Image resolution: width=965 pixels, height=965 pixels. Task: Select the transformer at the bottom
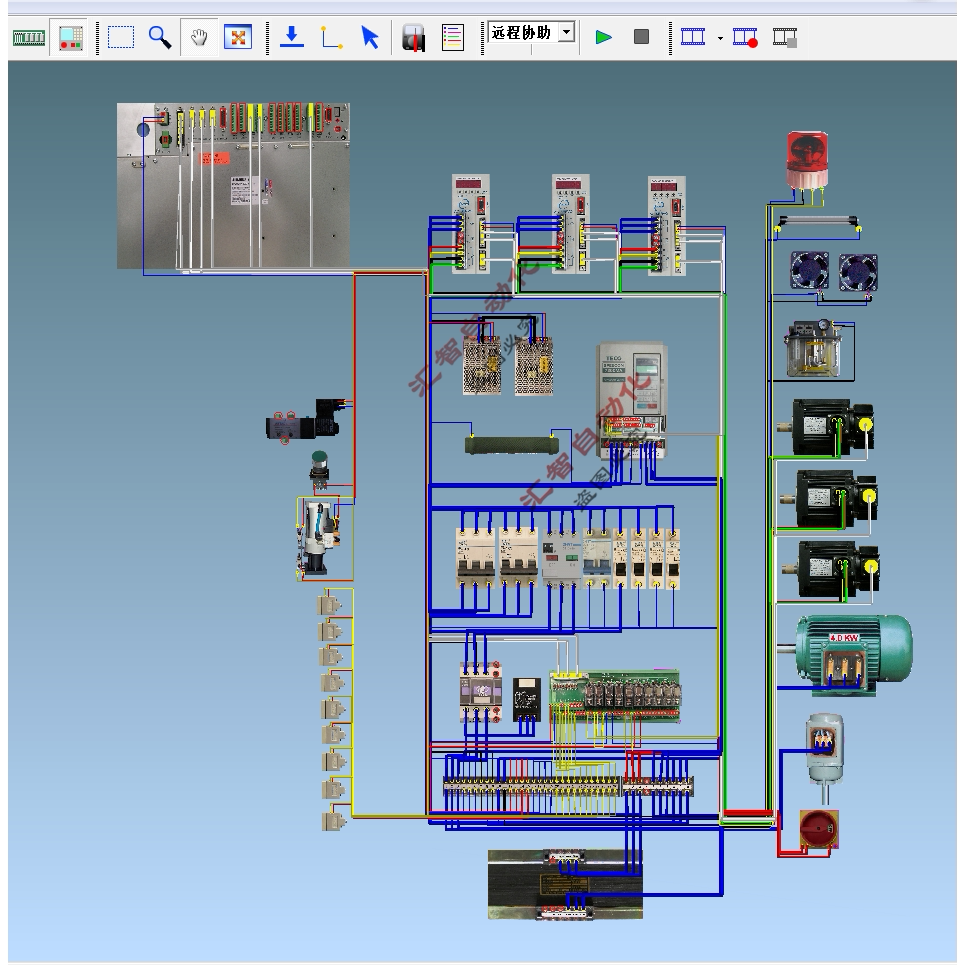tap(565, 885)
